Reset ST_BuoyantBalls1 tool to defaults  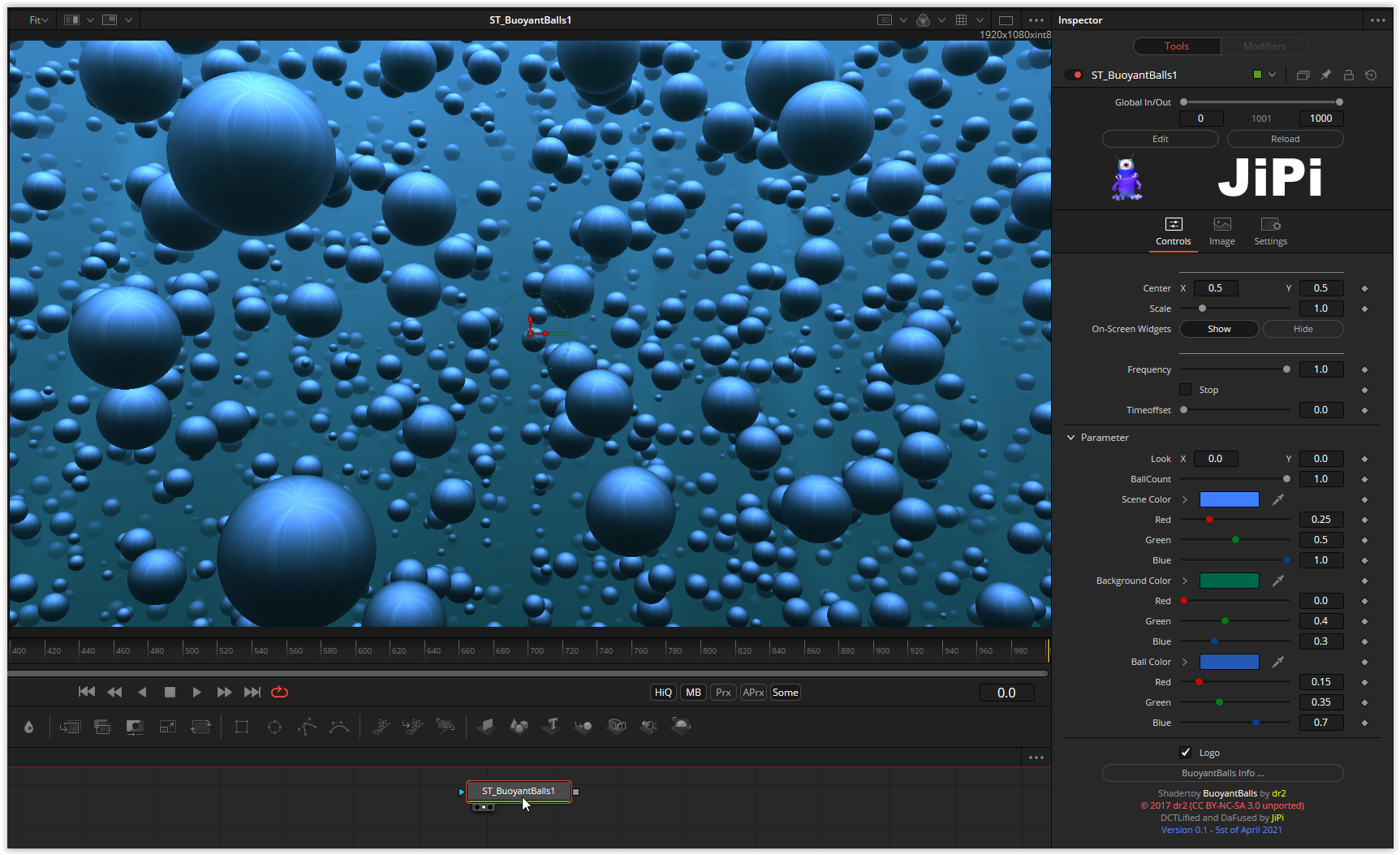tap(1371, 75)
